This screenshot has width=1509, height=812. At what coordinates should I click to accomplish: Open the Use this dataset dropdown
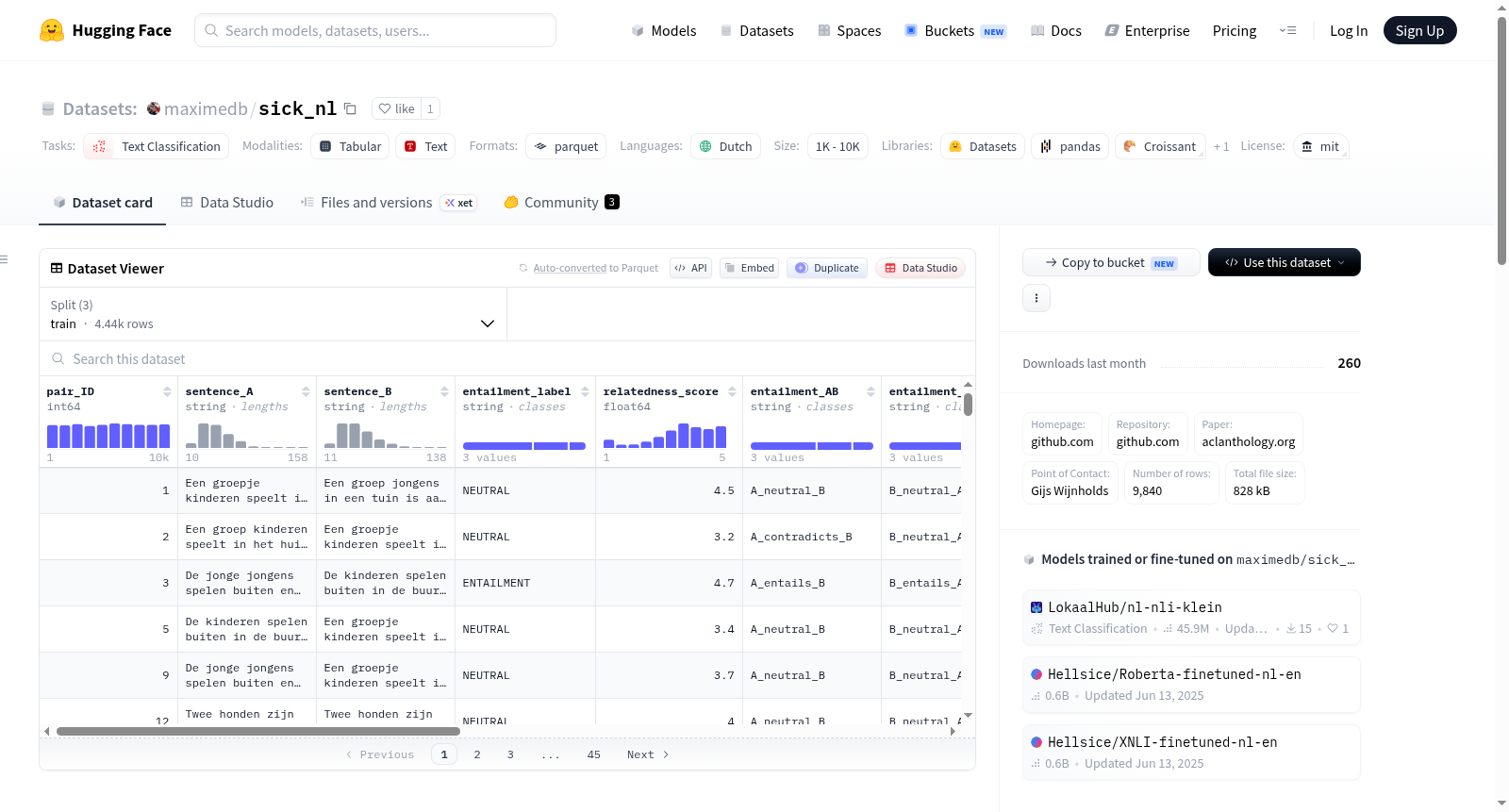(x=1285, y=262)
